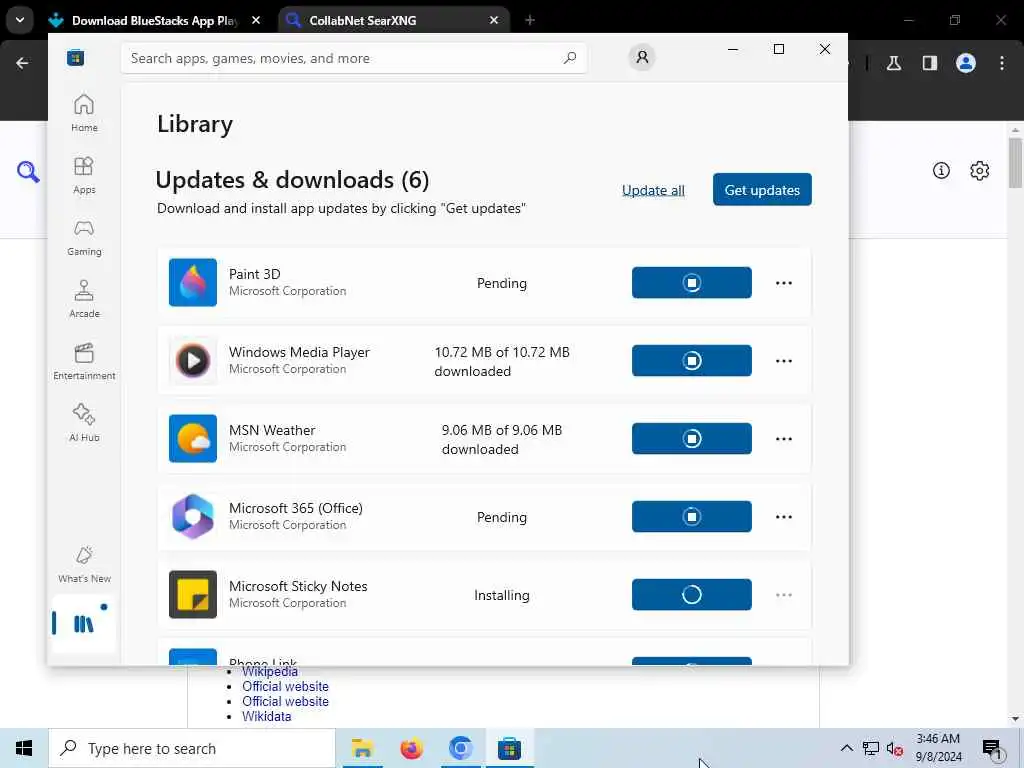1024x768 pixels.
Task: Open the browser three-dot menu
Action: [1002, 63]
